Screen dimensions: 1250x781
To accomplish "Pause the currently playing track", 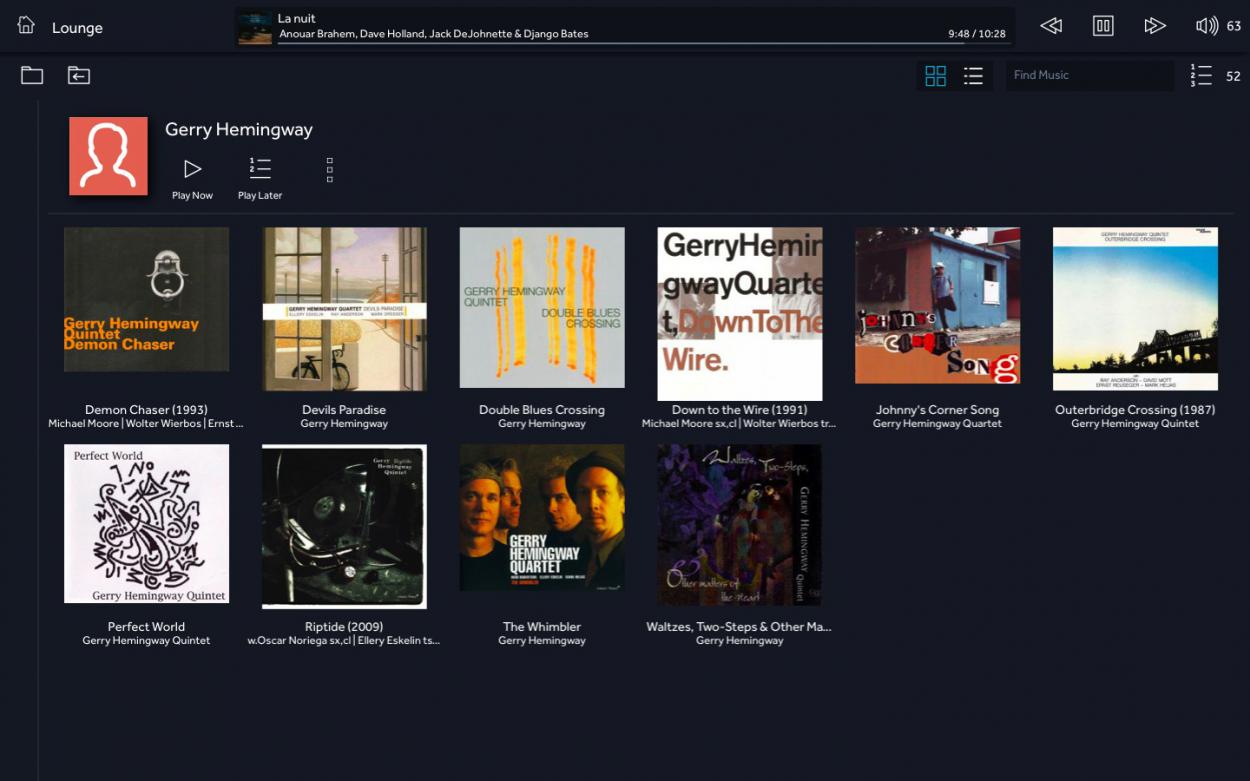I will click(x=1103, y=26).
